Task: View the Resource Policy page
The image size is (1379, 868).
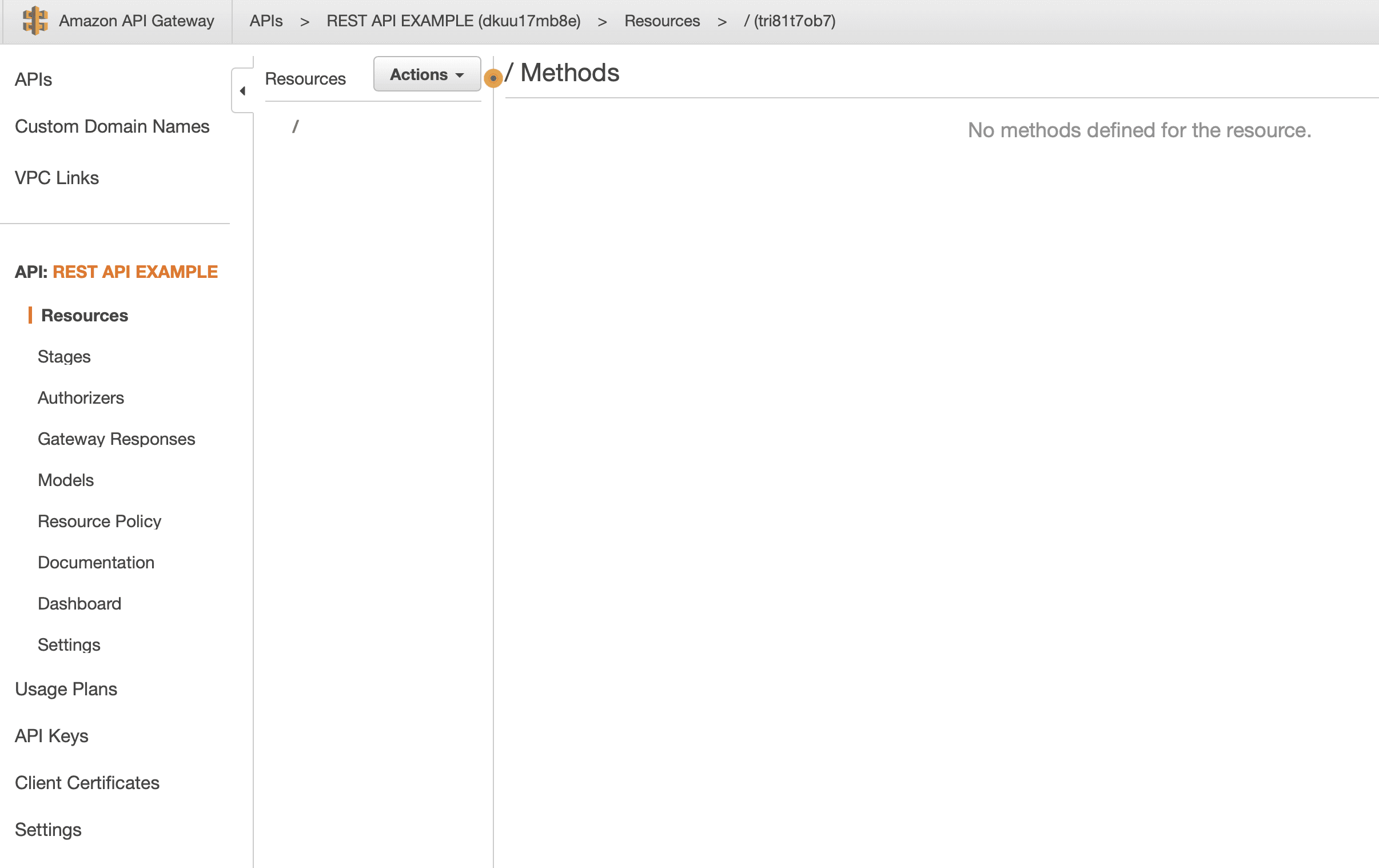Action: click(99, 521)
